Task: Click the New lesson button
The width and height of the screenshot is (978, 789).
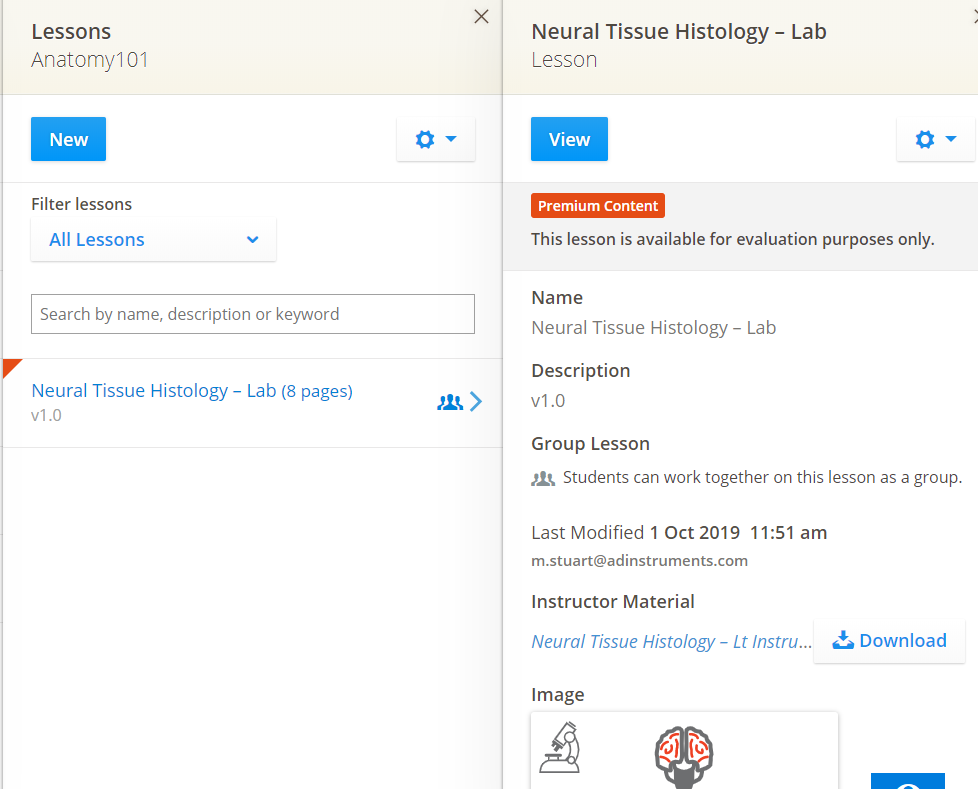Action: pos(68,140)
